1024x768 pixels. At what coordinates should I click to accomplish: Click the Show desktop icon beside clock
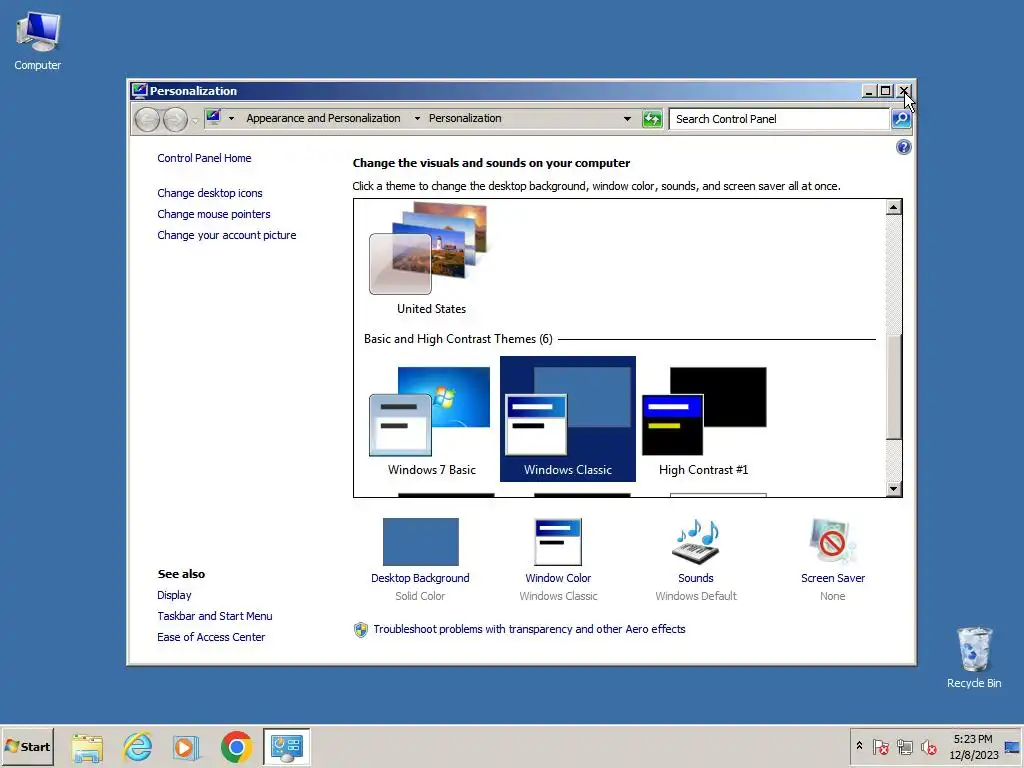point(1012,747)
